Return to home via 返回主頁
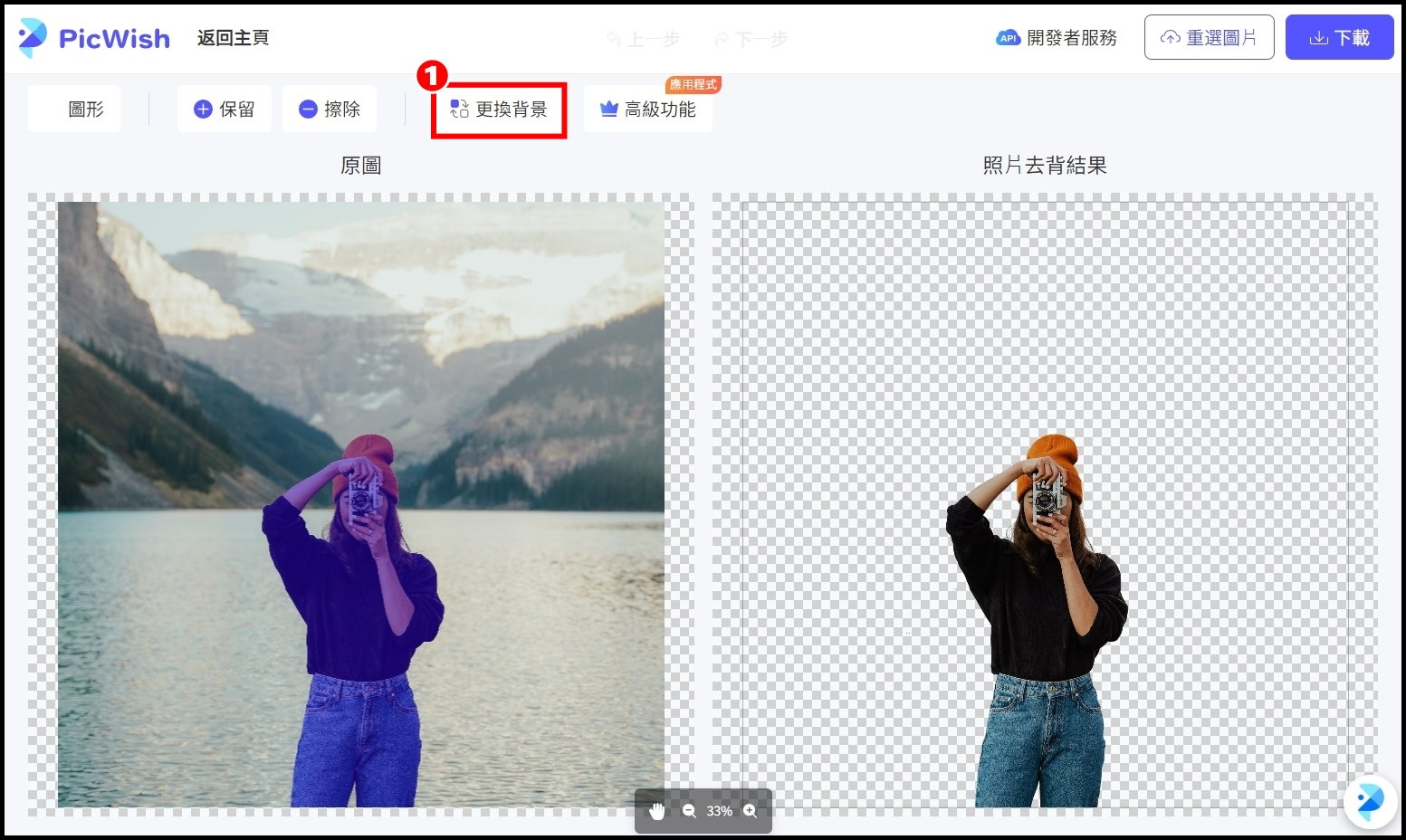The width and height of the screenshot is (1406, 840). tap(233, 38)
